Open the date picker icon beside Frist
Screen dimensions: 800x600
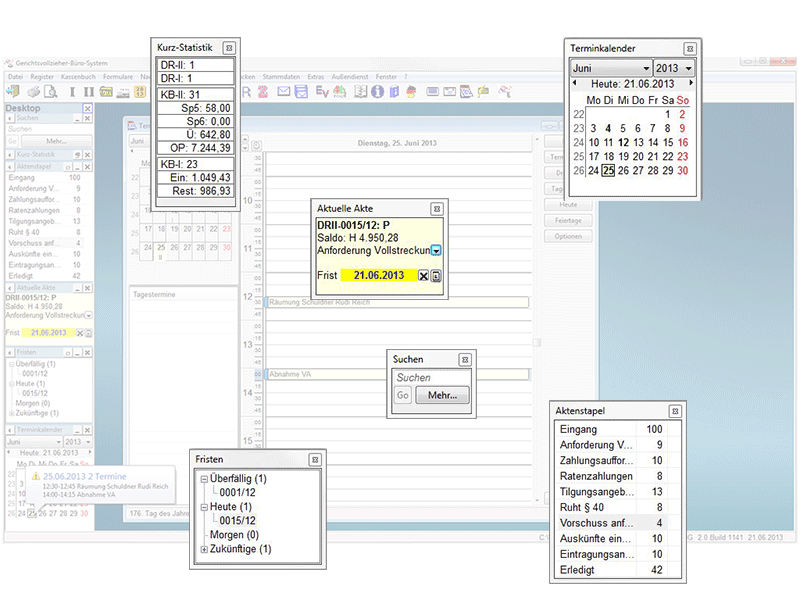point(436,276)
